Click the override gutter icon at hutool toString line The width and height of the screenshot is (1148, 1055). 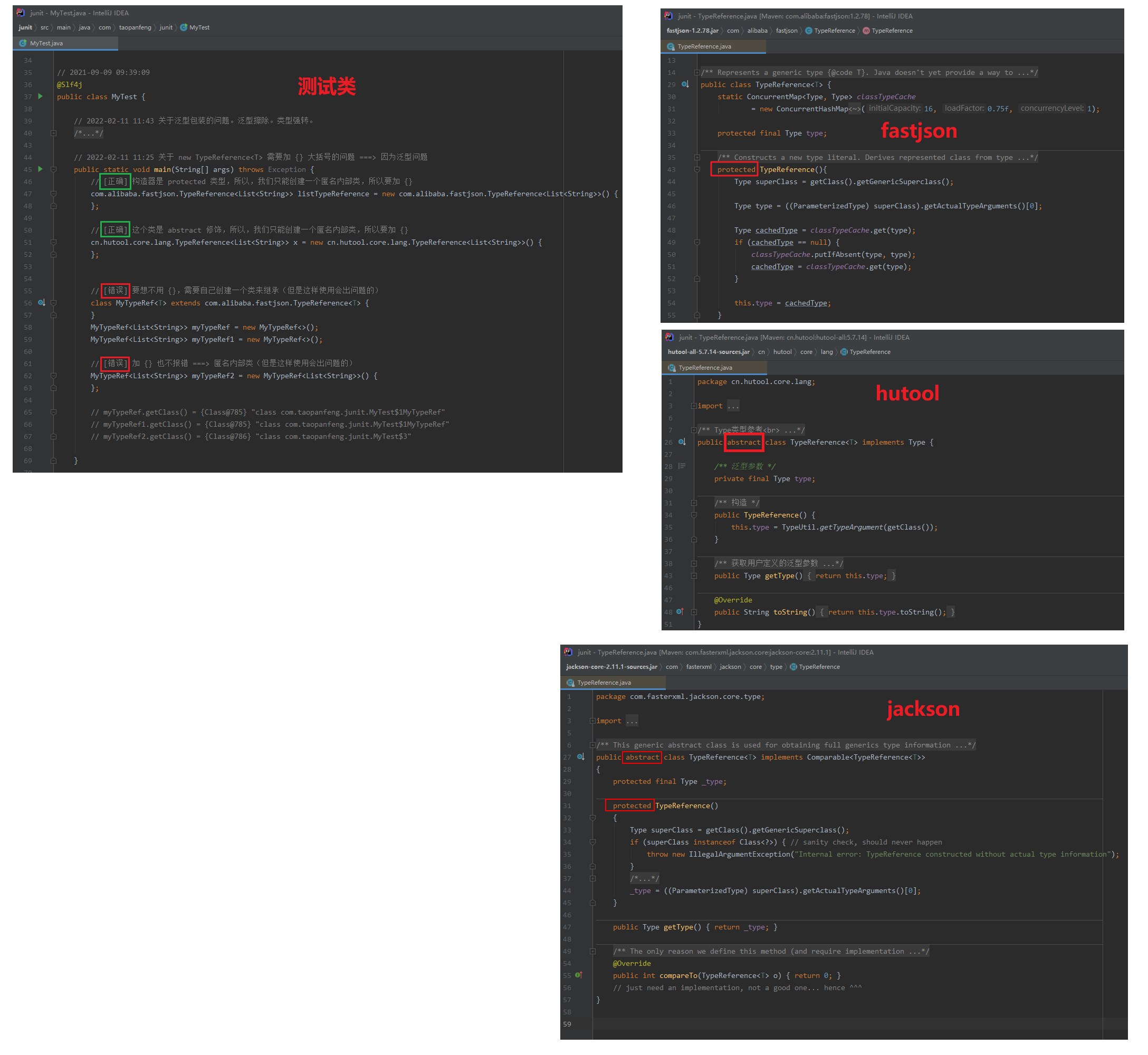[681, 612]
